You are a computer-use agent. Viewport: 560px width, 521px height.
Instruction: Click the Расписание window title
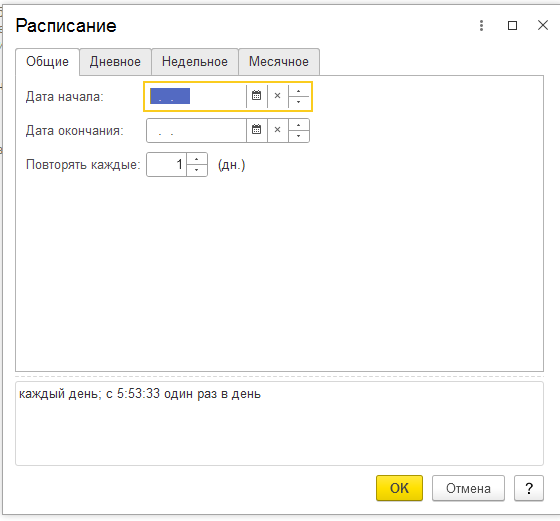[x=66, y=26]
